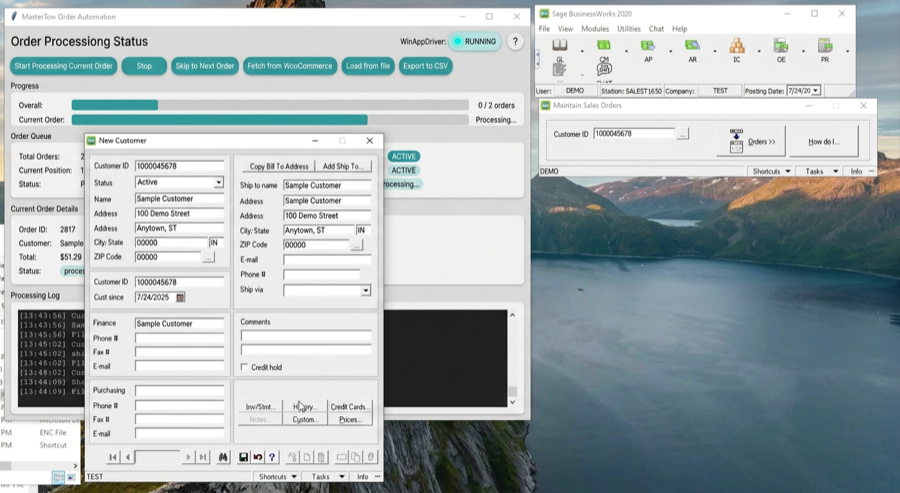Image resolution: width=900 pixels, height=493 pixels.
Task: Open the Status dropdown showing Active
Action: (x=218, y=183)
